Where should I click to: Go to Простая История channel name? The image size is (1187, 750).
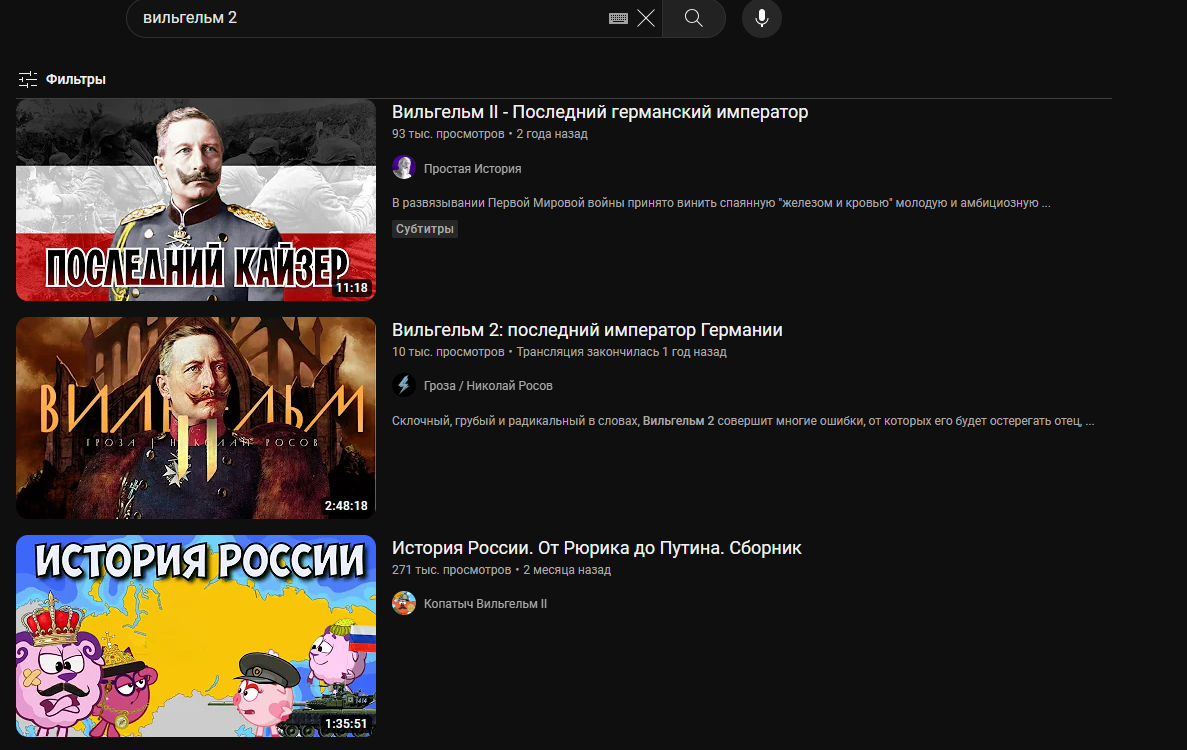(x=472, y=169)
